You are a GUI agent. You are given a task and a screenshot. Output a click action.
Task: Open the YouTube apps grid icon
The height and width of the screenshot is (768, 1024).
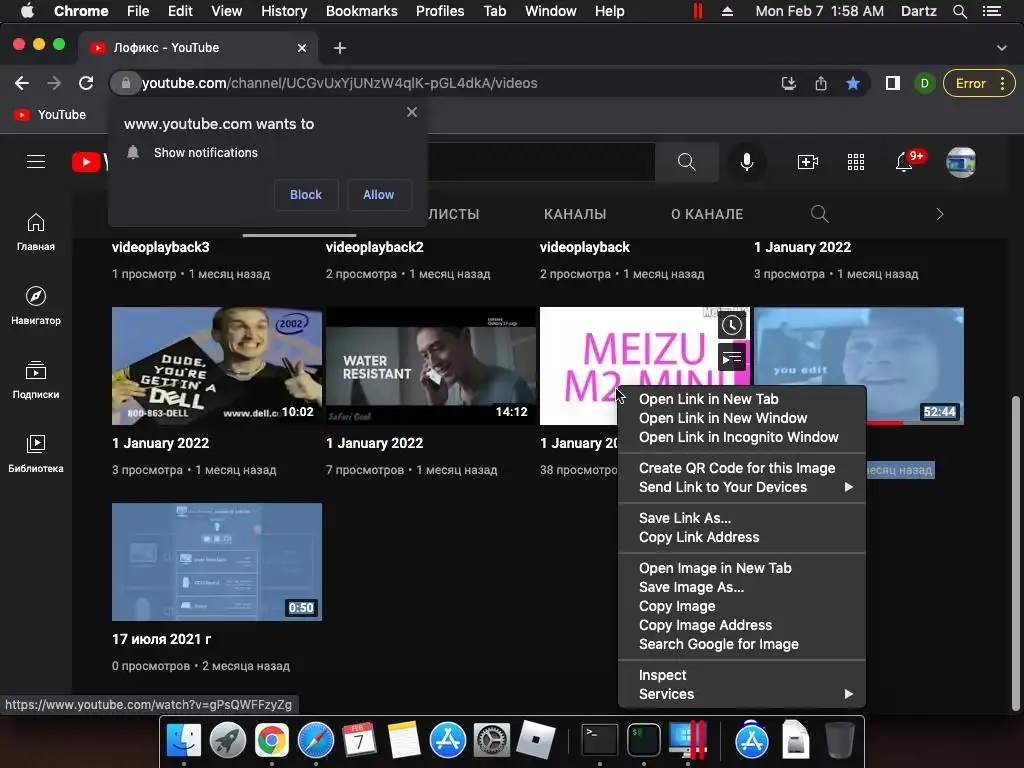(x=856, y=161)
